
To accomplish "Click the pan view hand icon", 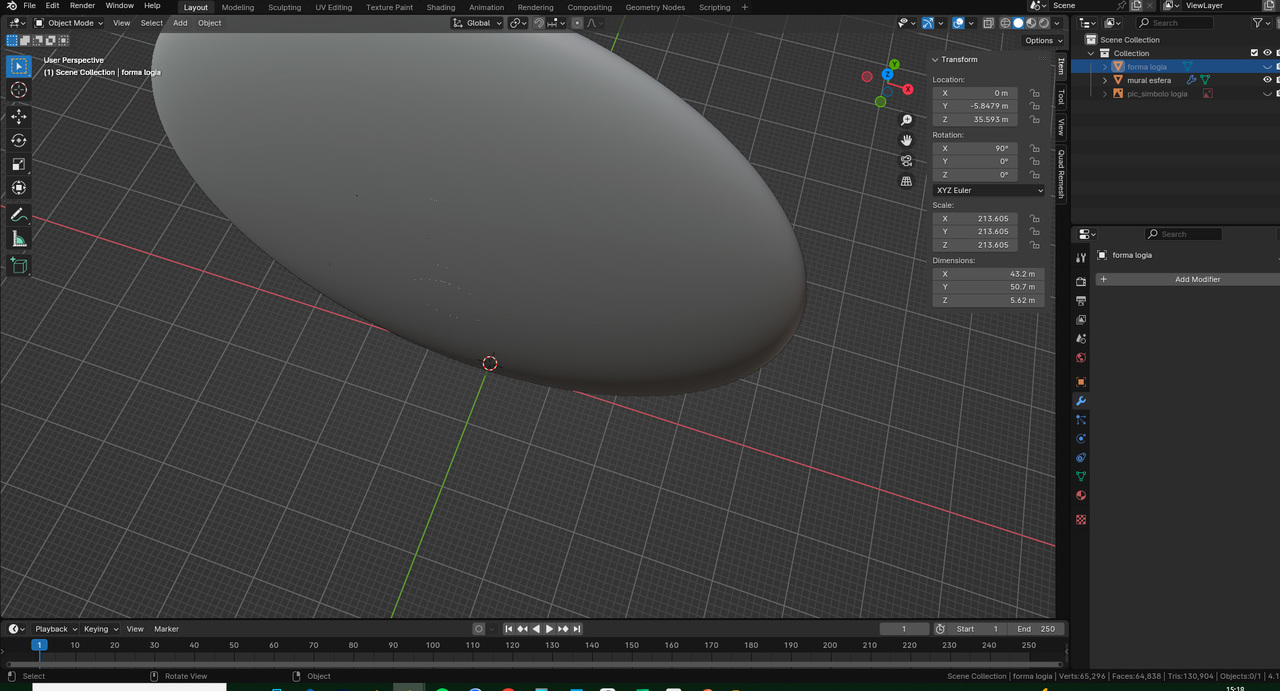I will tap(907, 140).
